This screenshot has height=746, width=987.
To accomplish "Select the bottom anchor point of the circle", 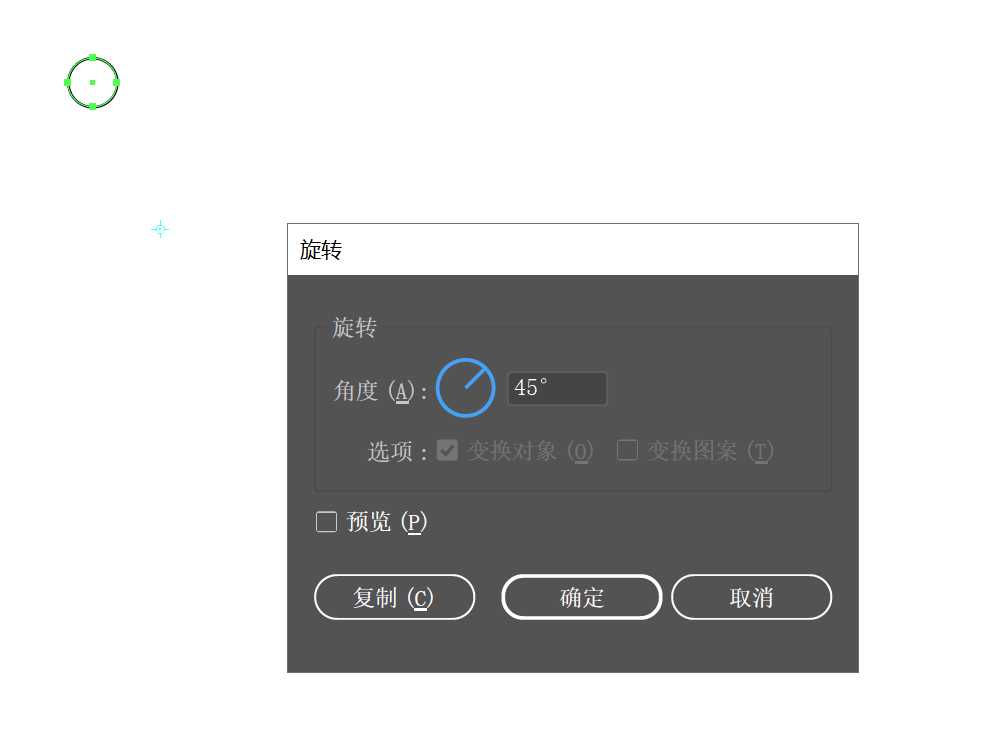I will coord(93,106).
